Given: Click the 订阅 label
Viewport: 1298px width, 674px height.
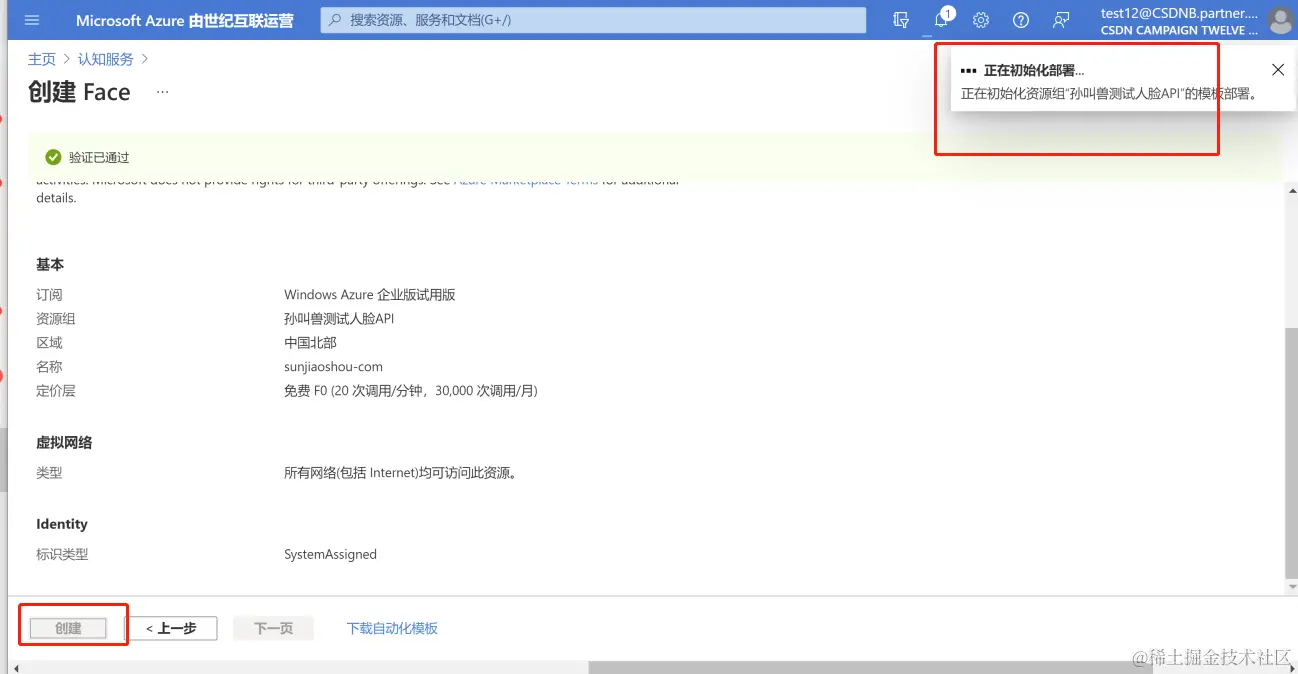Looking at the screenshot, I should [49, 295].
